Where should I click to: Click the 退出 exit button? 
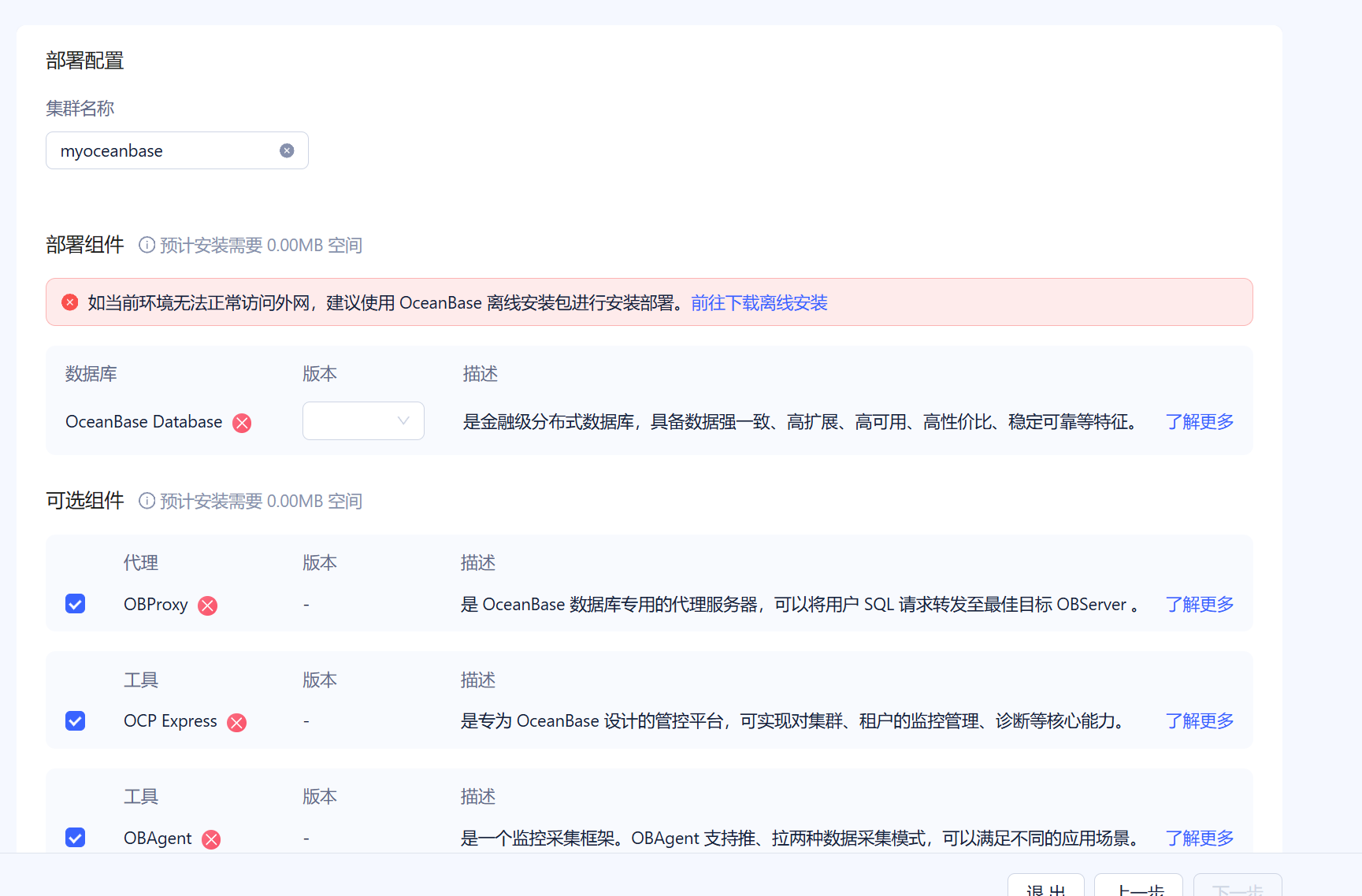(x=1046, y=886)
